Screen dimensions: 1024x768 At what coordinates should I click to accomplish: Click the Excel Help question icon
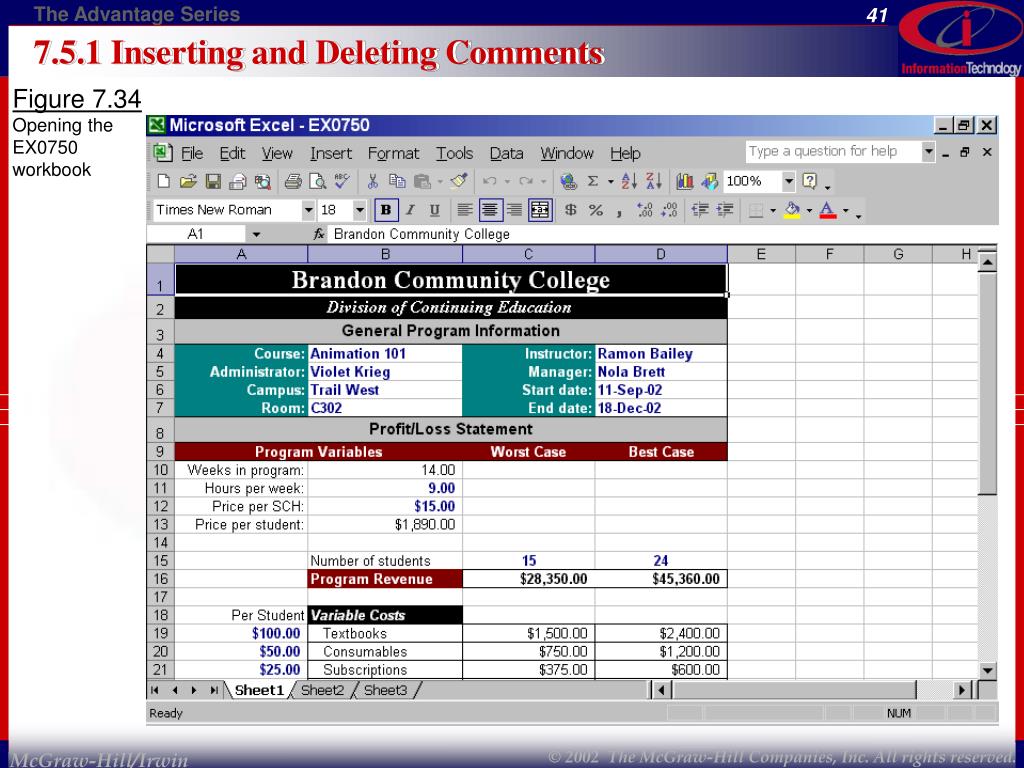pyautogui.click(x=809, y=181)
